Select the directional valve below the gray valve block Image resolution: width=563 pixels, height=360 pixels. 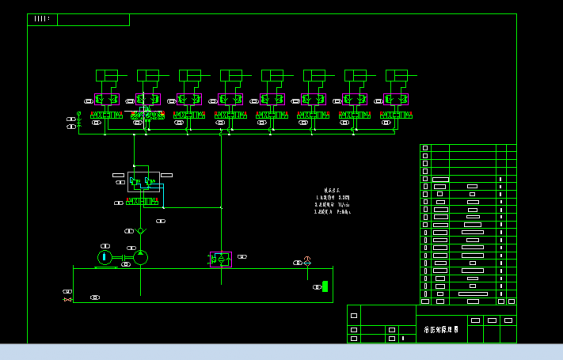tap(142, 202)
